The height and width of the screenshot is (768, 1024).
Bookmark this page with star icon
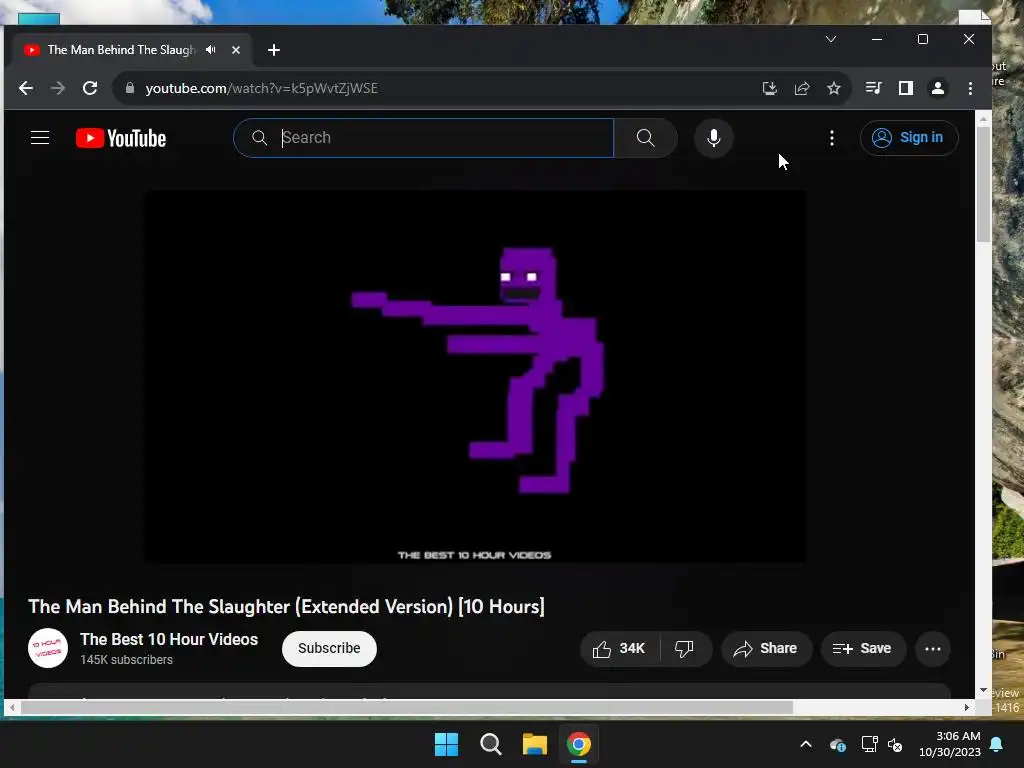[834, 88]
